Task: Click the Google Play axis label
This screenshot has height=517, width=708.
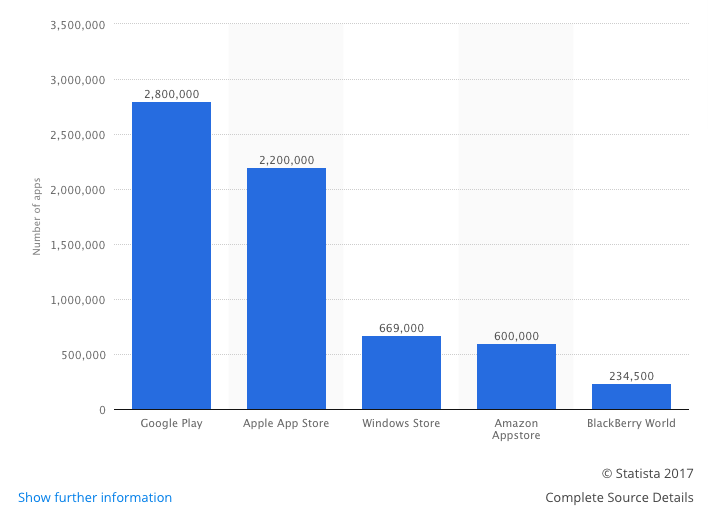Action: [x=171, y=423]
